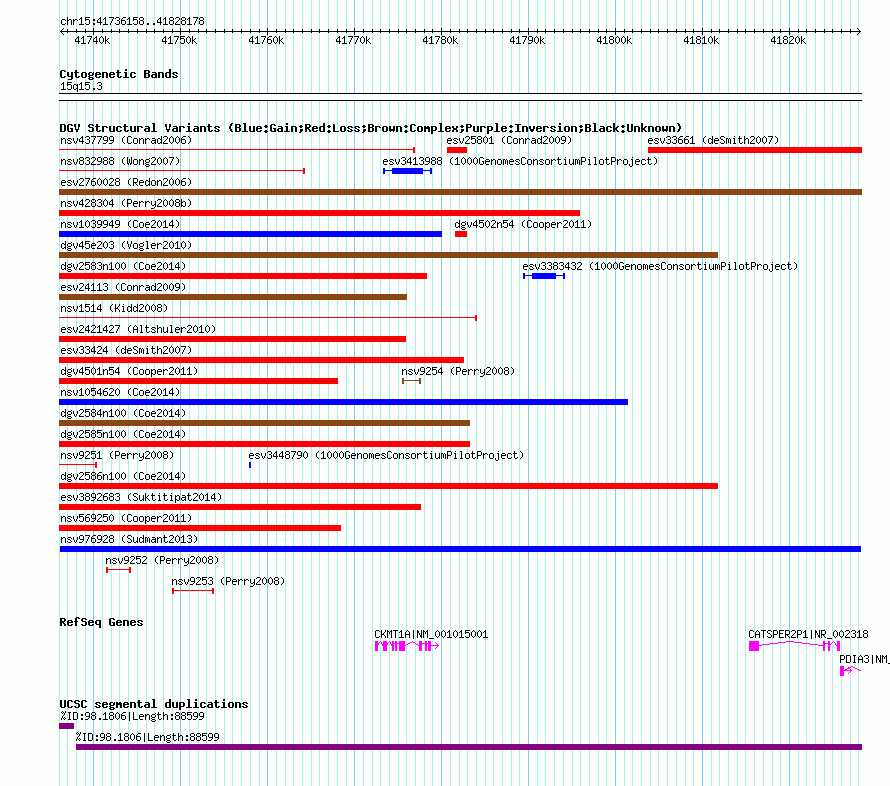Open the CKMT1A gene model glyph

tap(407, 646)
